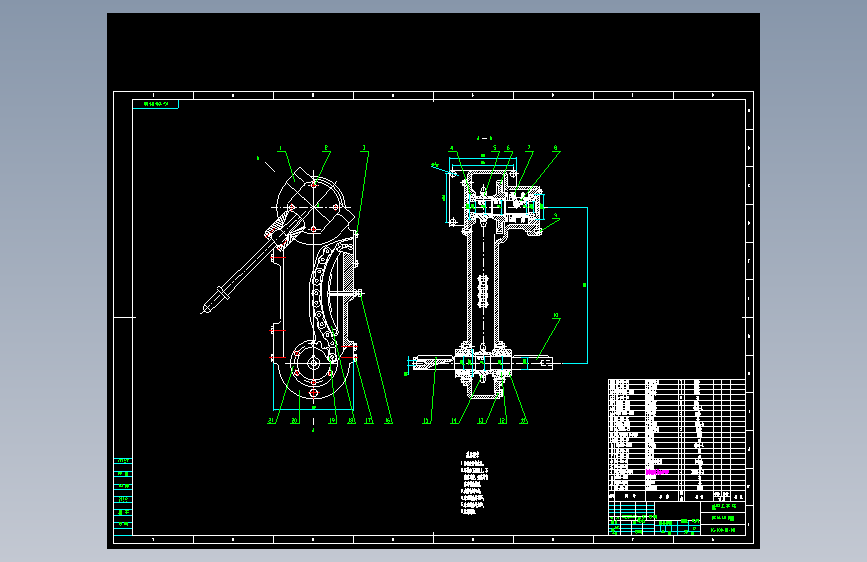This screenshot has width=867, height=562.
Task: Select part balloon number 10
Action: point(556,316)
